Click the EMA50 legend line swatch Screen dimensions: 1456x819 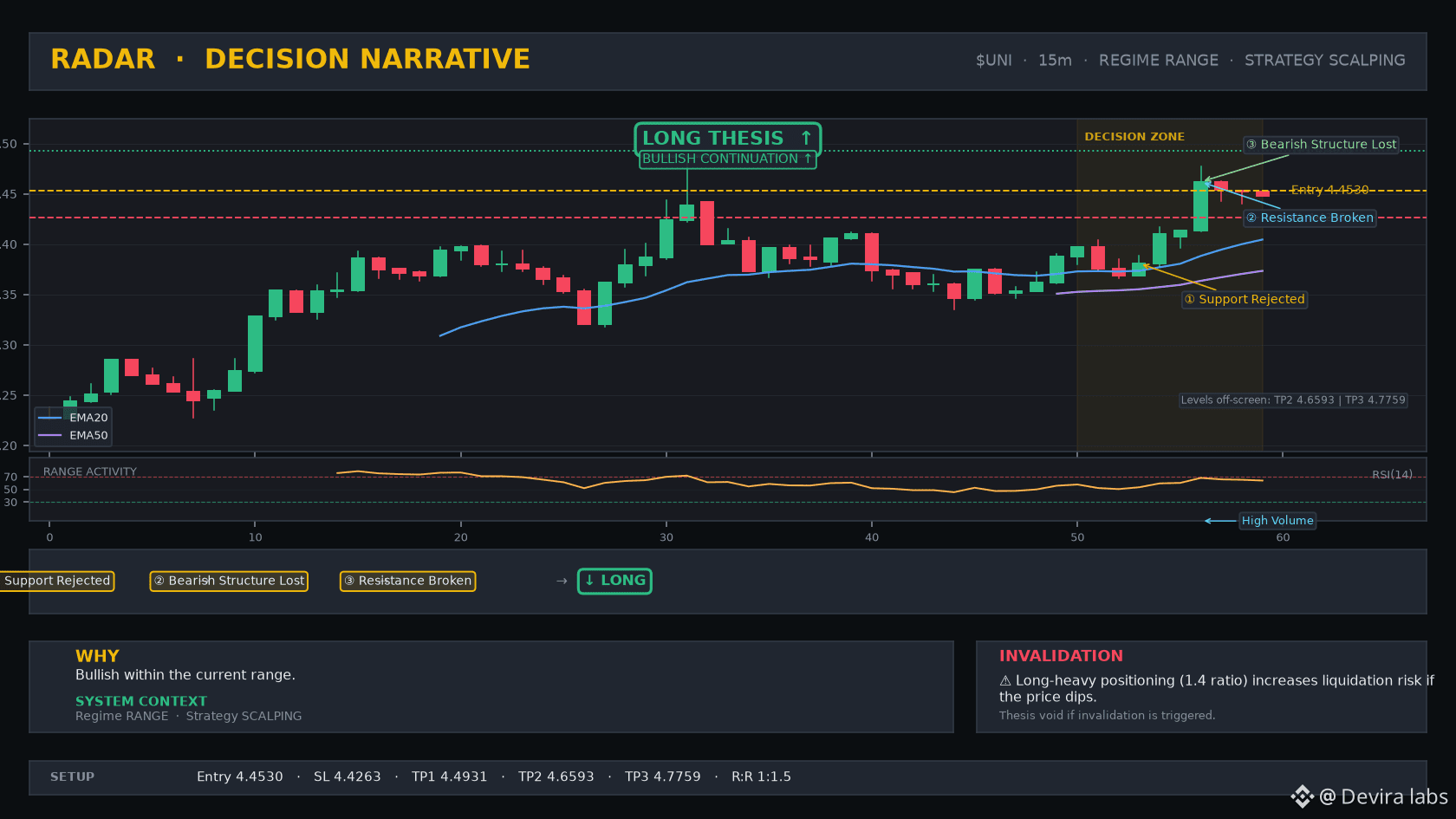tap(50, 436)
